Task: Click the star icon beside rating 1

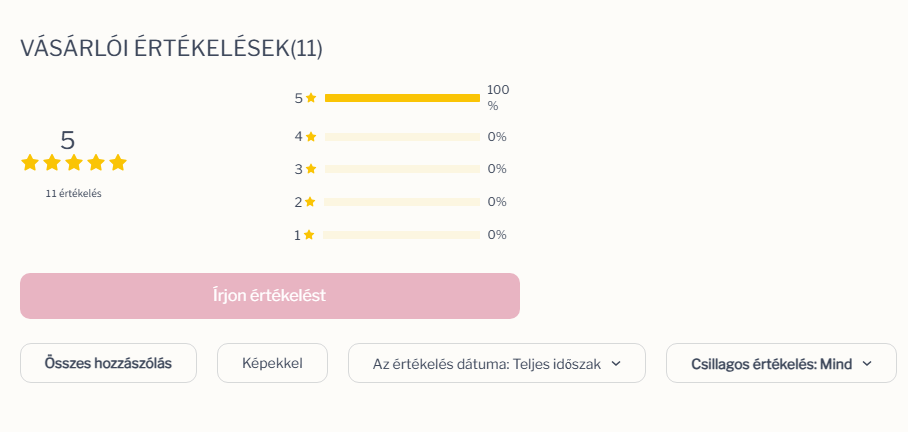Action: (x=309, y=235)
